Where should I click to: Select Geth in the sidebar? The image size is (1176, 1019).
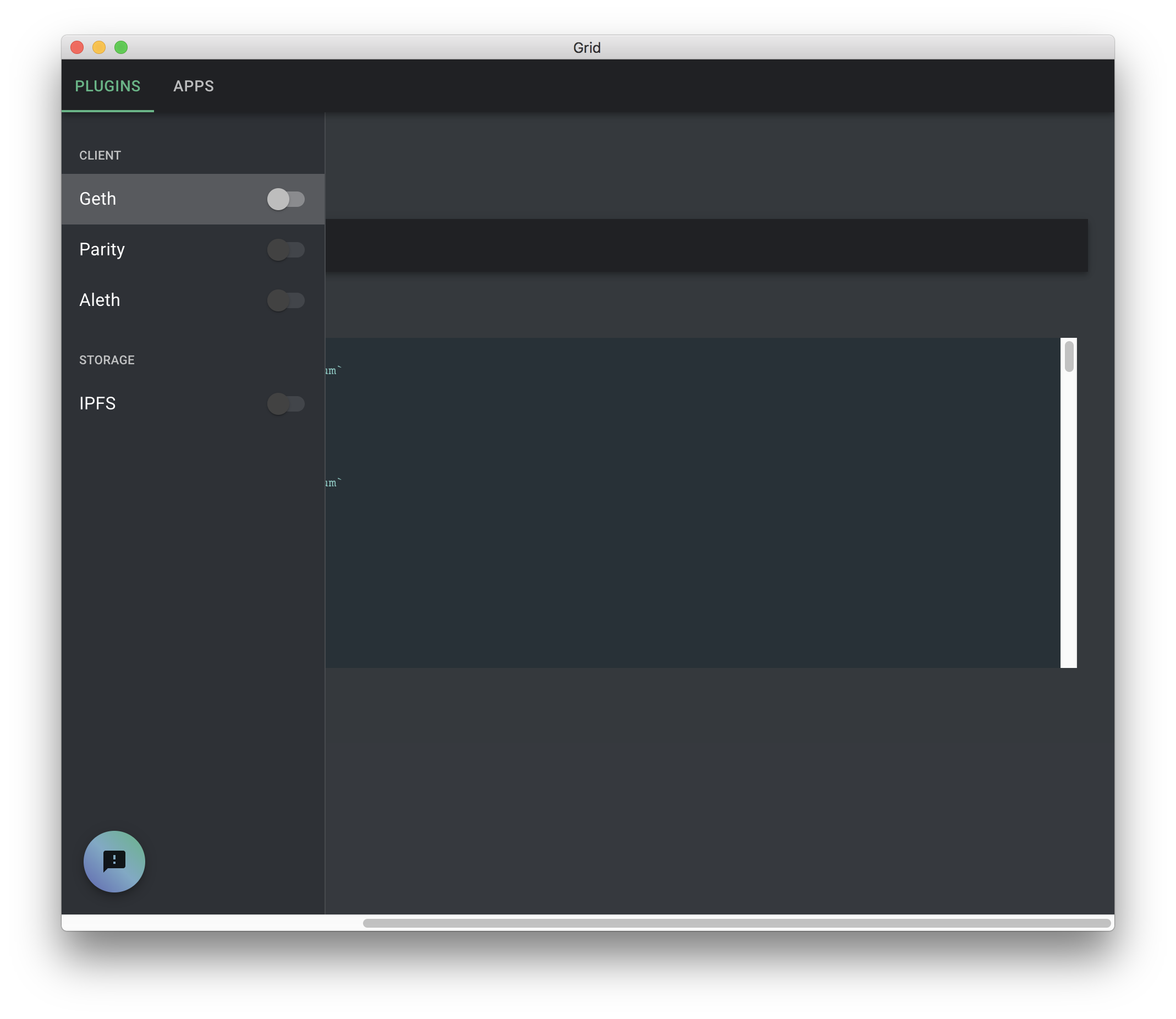point(142,199)
